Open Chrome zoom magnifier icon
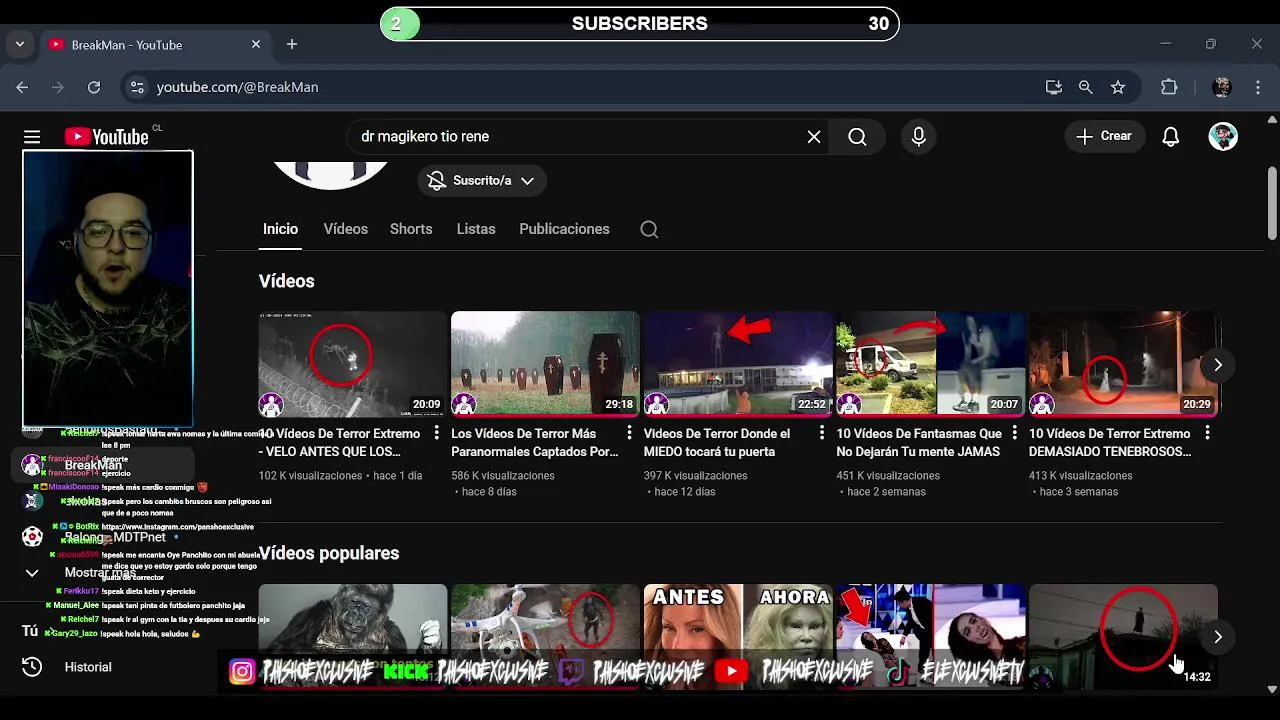The image size is (1280, 720). pos(1086,87)
